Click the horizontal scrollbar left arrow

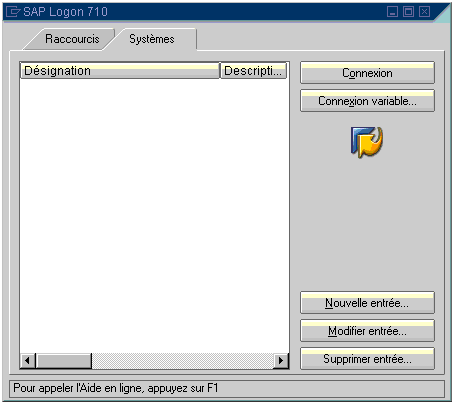pyautogui.click(x=28, y=361)
